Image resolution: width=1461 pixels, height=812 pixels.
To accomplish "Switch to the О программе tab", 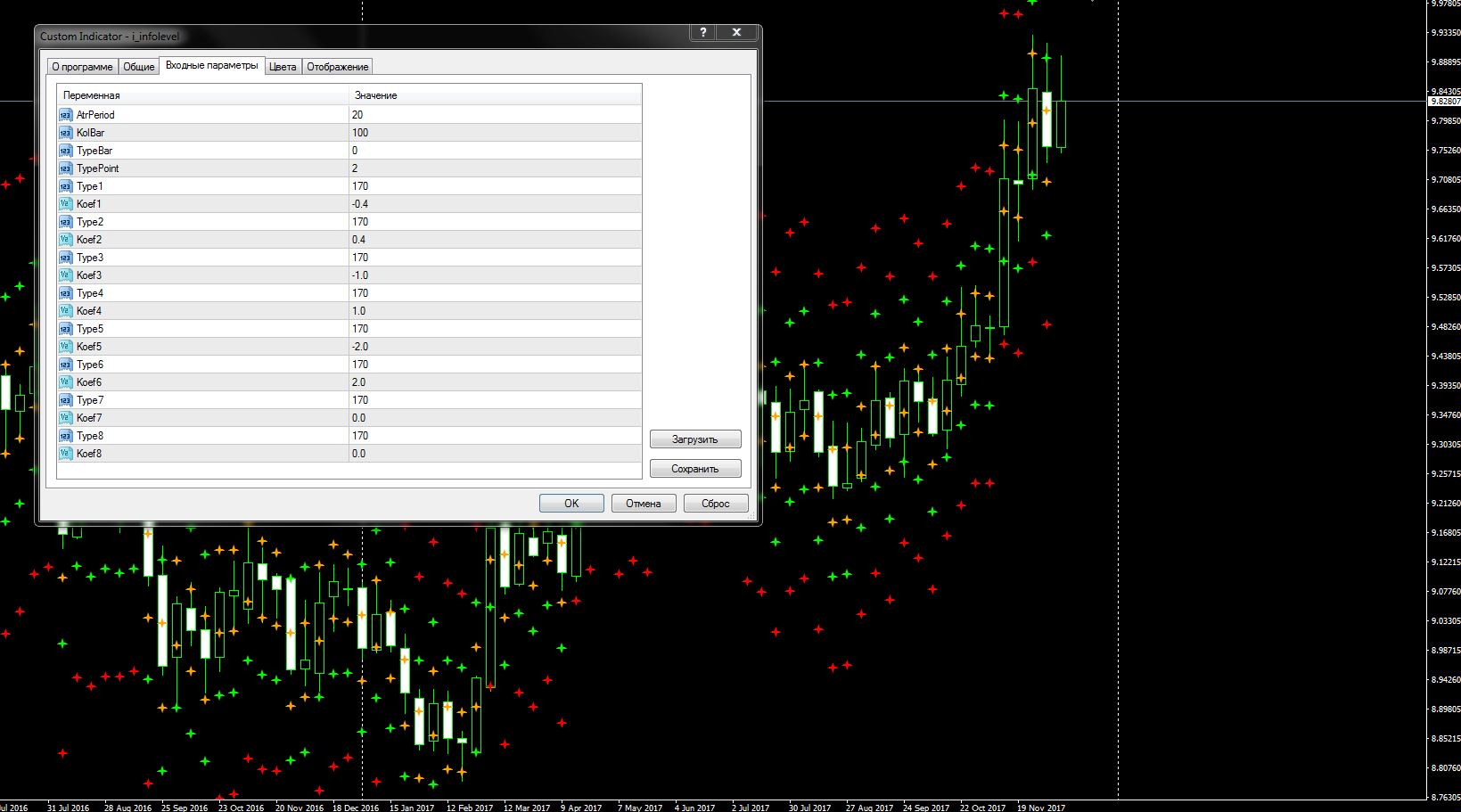I will pos(82,67).
